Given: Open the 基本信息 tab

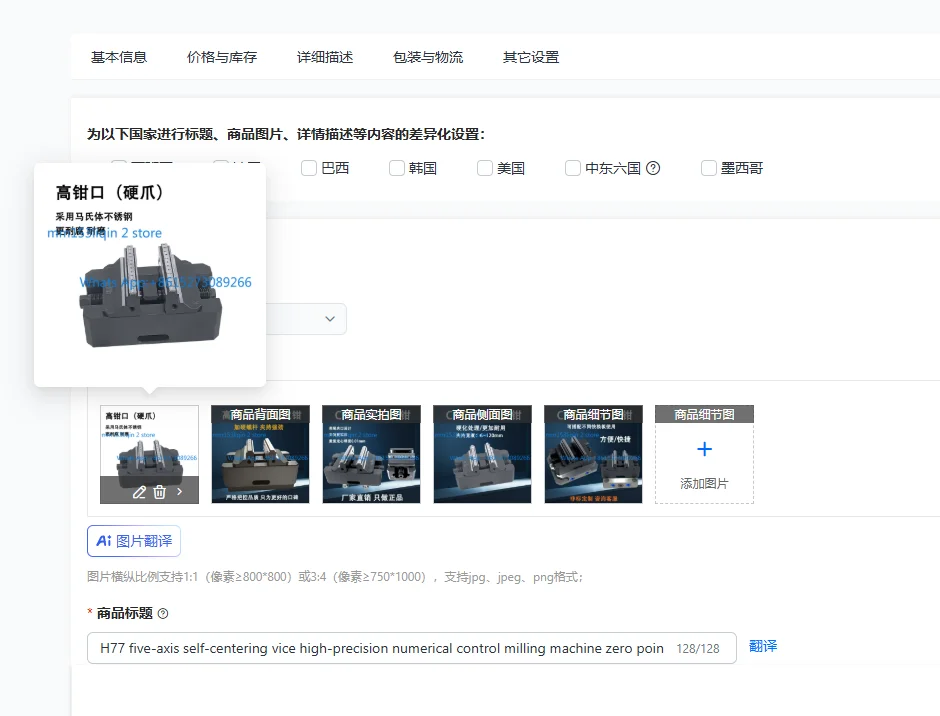Looking at the screenshot, I should 119,57.
